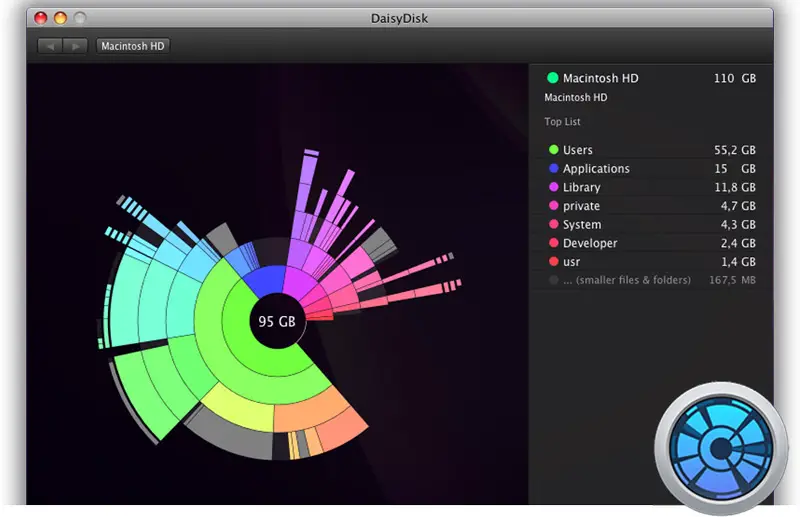Image resolution: width=800 pixels, height=517 pixels.
Task: Click the 110 GB disk size text
Action: pyautogui.click(x=735, y=78)
